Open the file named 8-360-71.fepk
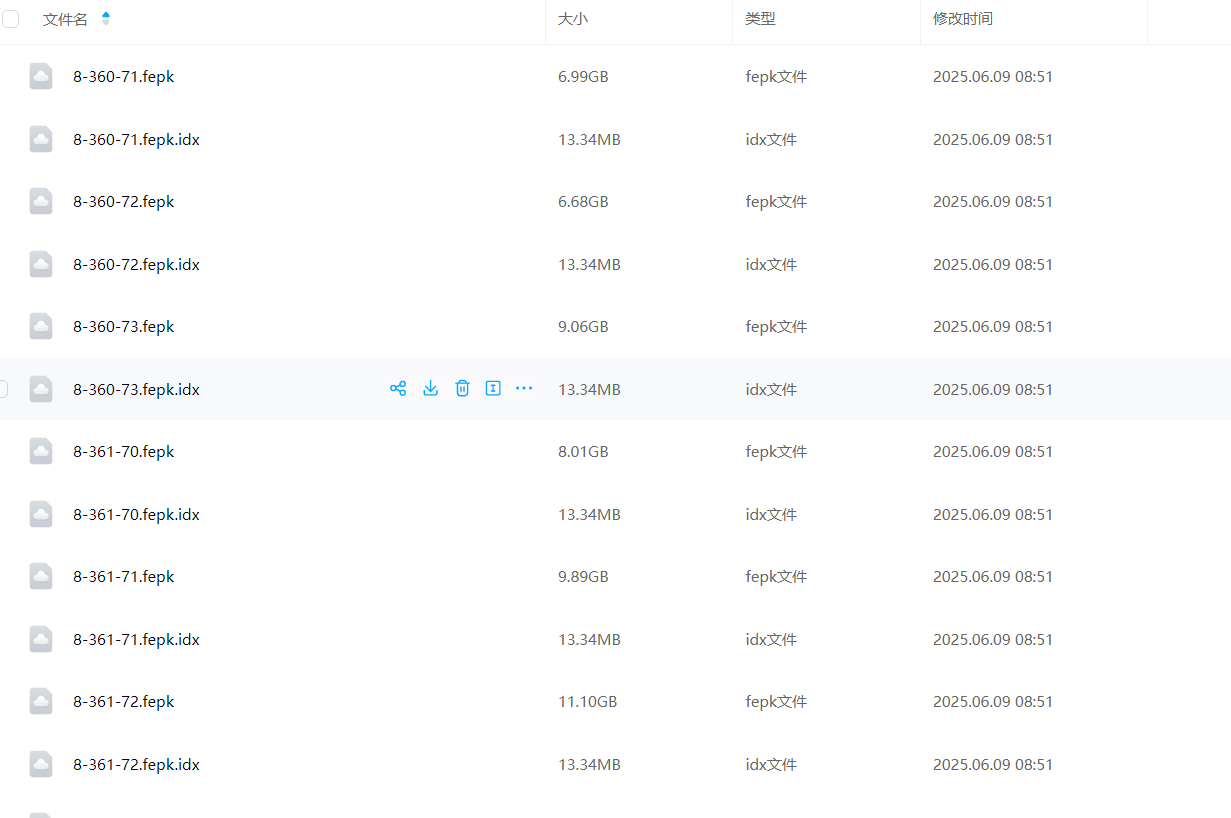Screen dimensions: 1231x818 [124, 76]
